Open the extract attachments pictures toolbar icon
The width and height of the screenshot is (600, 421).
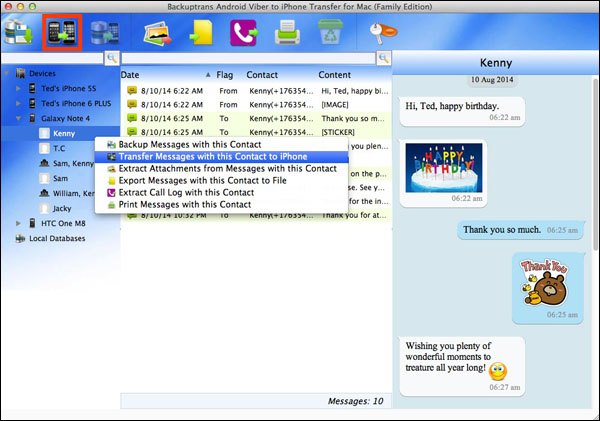tap(157, 33)
